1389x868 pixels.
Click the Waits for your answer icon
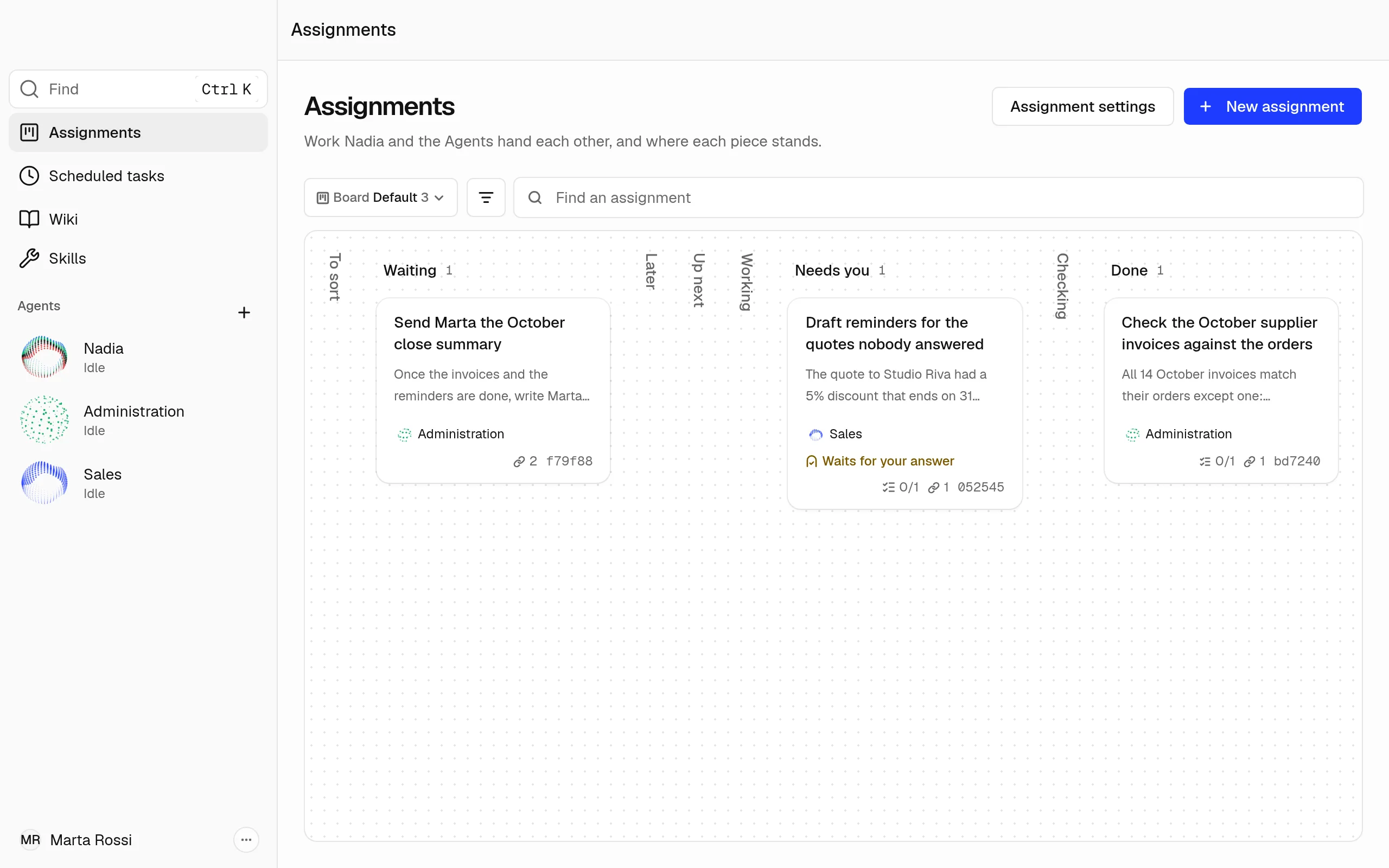[x=811, y=462]
